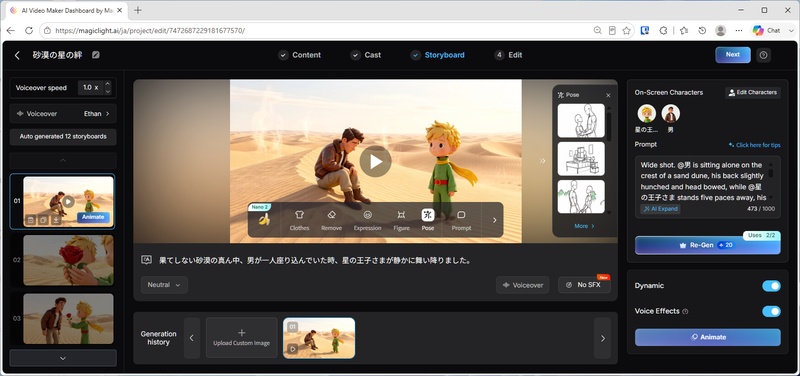Open browser settings three-dot menu
The image size is (800, 376).
click(x=739, y=31)
